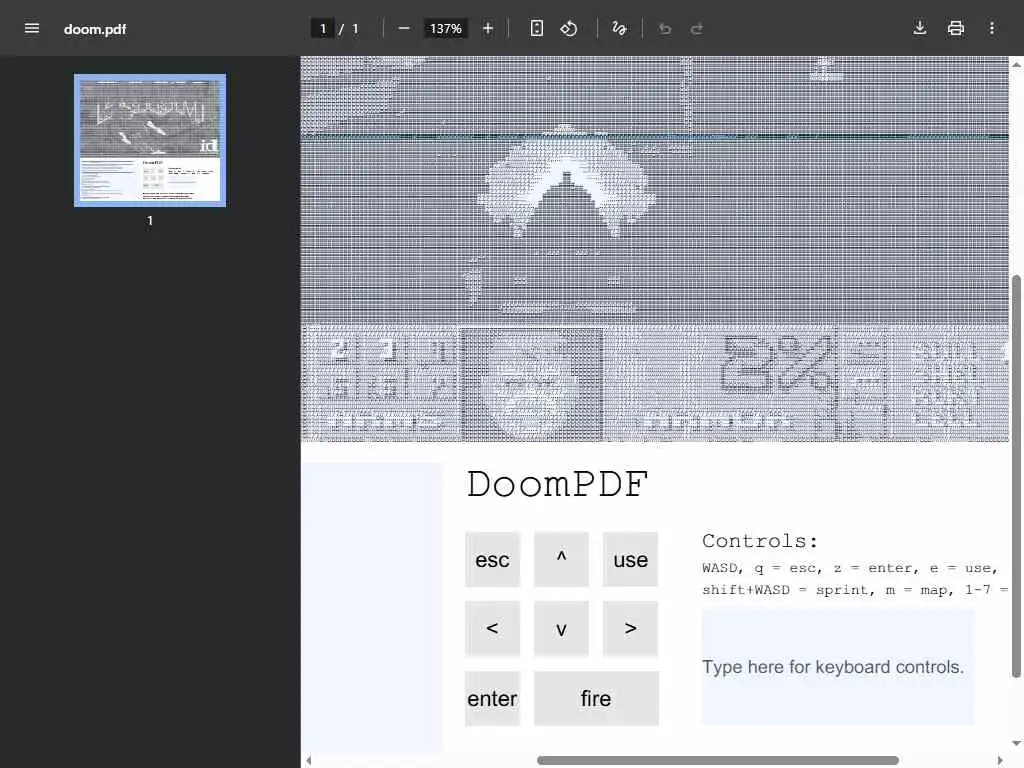Viewport: 1024px width, 768px height.
Task: Download the doom.pdf file
Action: click(x=920, y=28)
